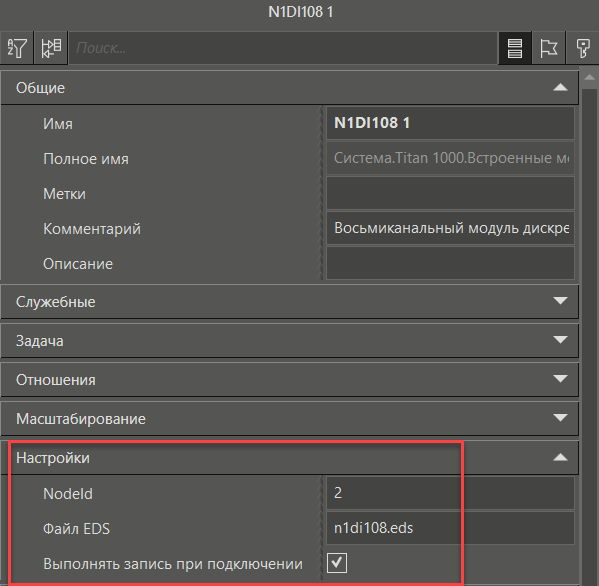Select Выполнять запись при подключении label
The image size is (599, 586).
click(x=173, y=564)
